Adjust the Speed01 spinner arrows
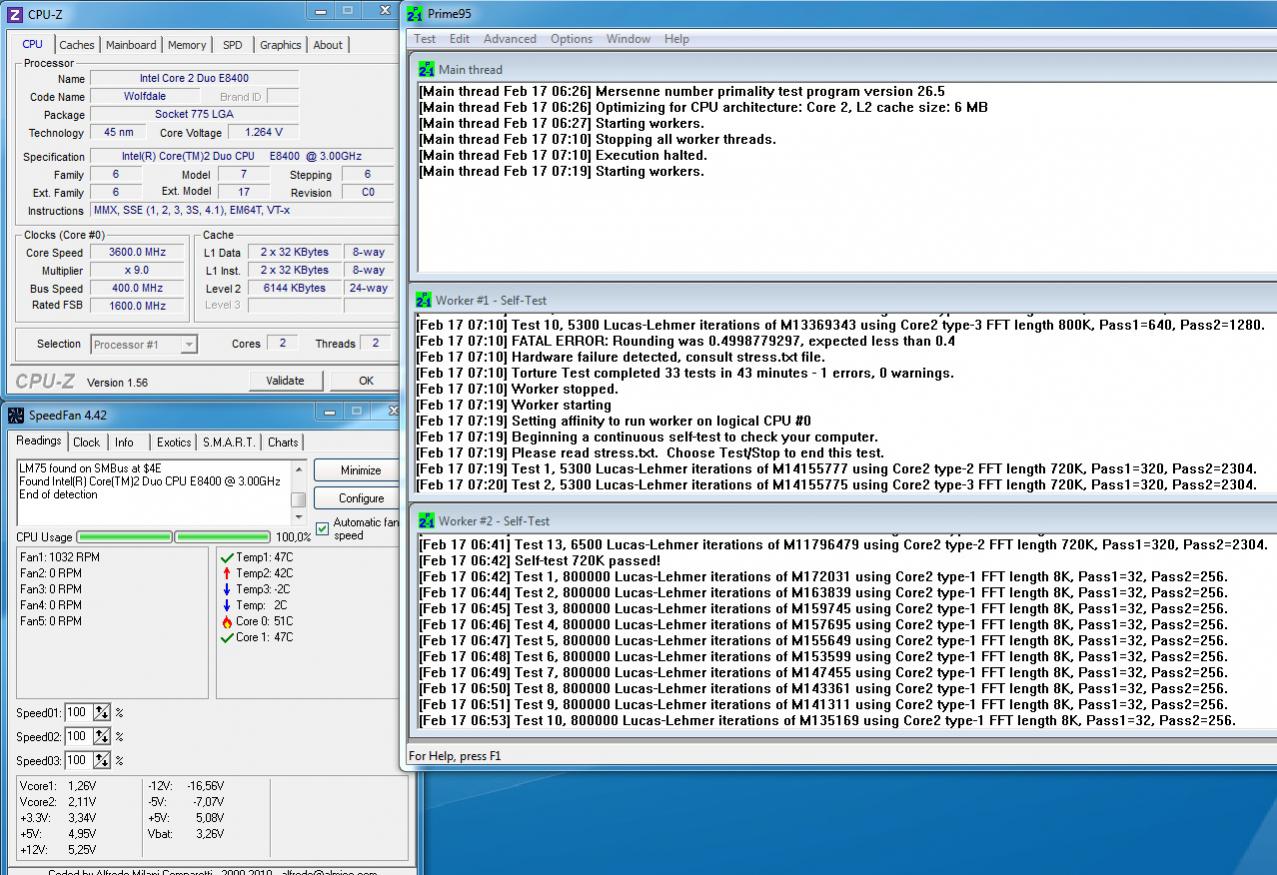1277x875 pixels. pos(102,713)
